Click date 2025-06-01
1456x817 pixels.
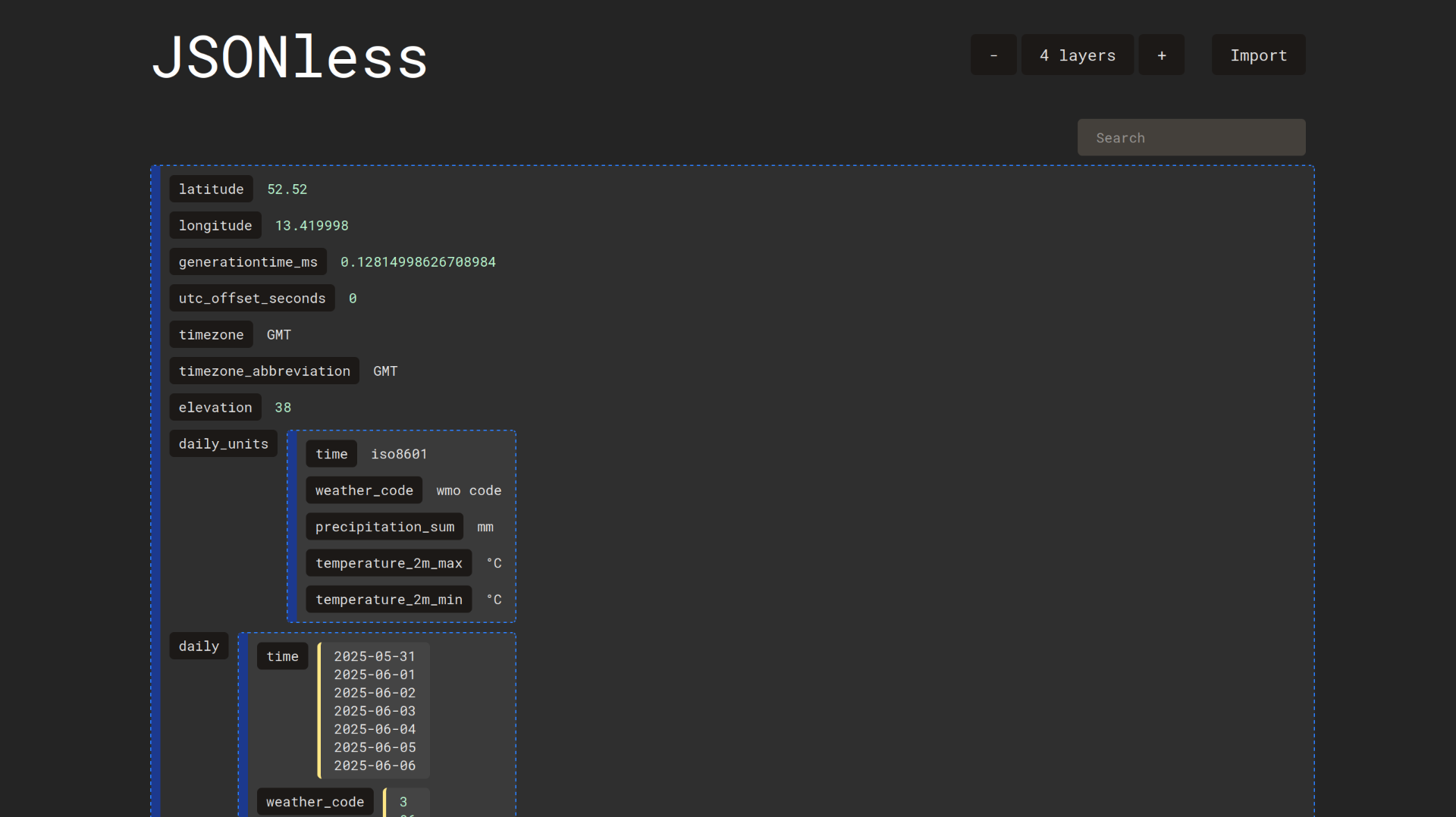375,675
